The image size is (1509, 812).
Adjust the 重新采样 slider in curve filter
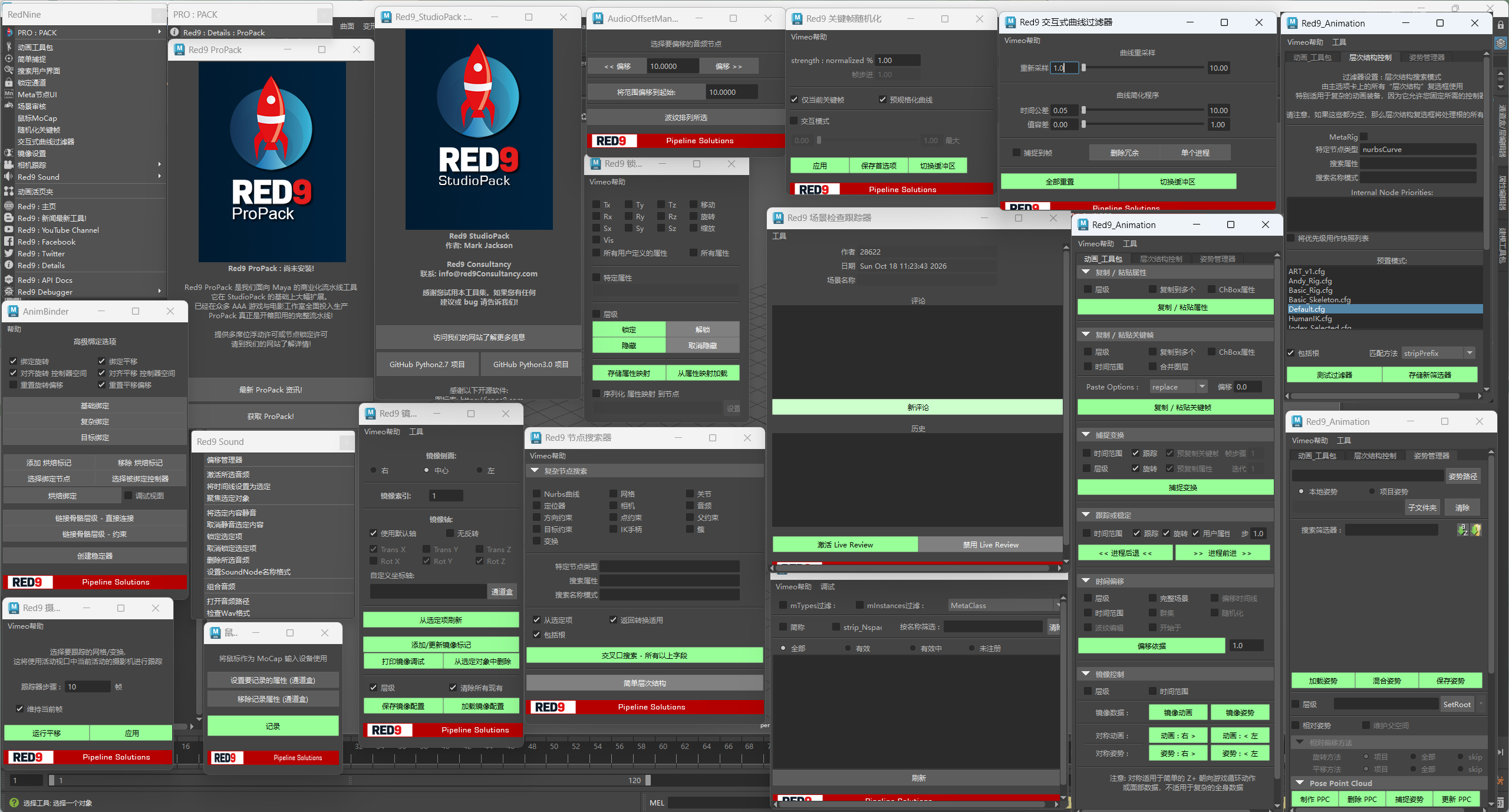point(1083,68)
